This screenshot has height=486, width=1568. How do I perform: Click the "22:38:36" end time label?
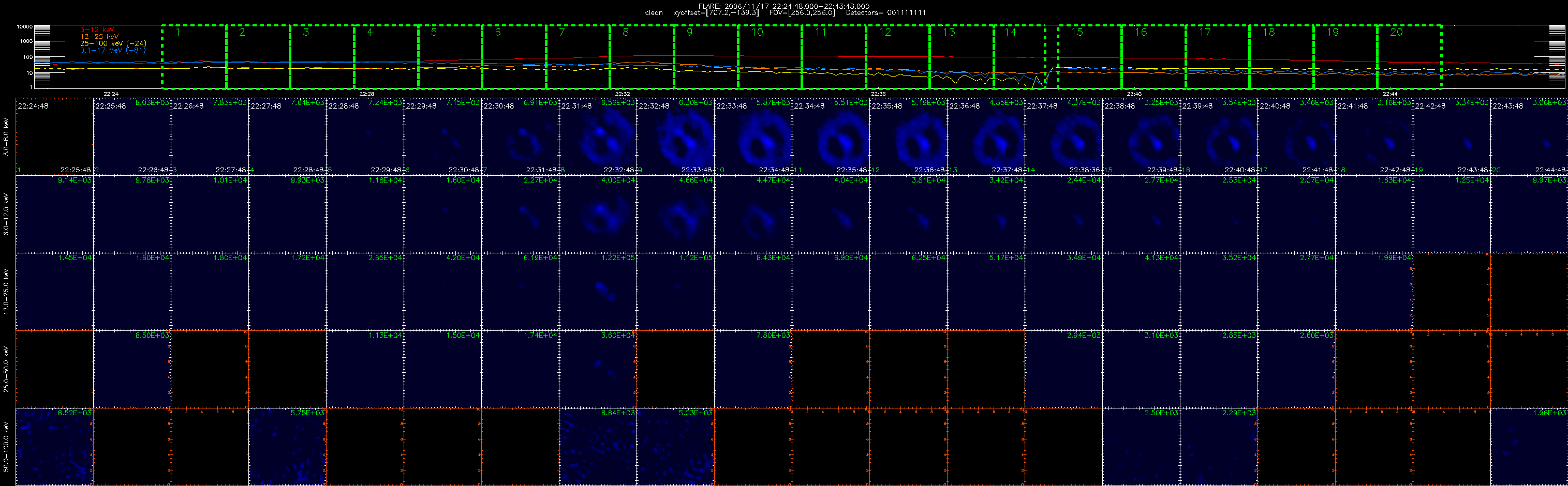pos(1086,170)
